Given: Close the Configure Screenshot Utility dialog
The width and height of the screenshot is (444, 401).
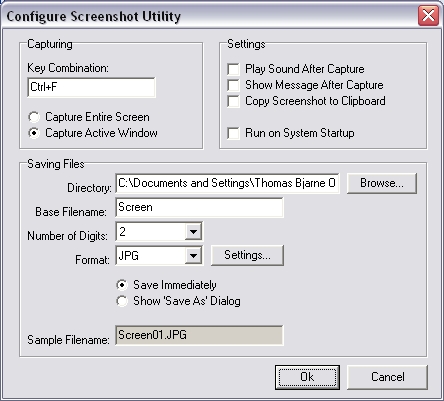Looking at the screenshot, I should tap(428, 16).
